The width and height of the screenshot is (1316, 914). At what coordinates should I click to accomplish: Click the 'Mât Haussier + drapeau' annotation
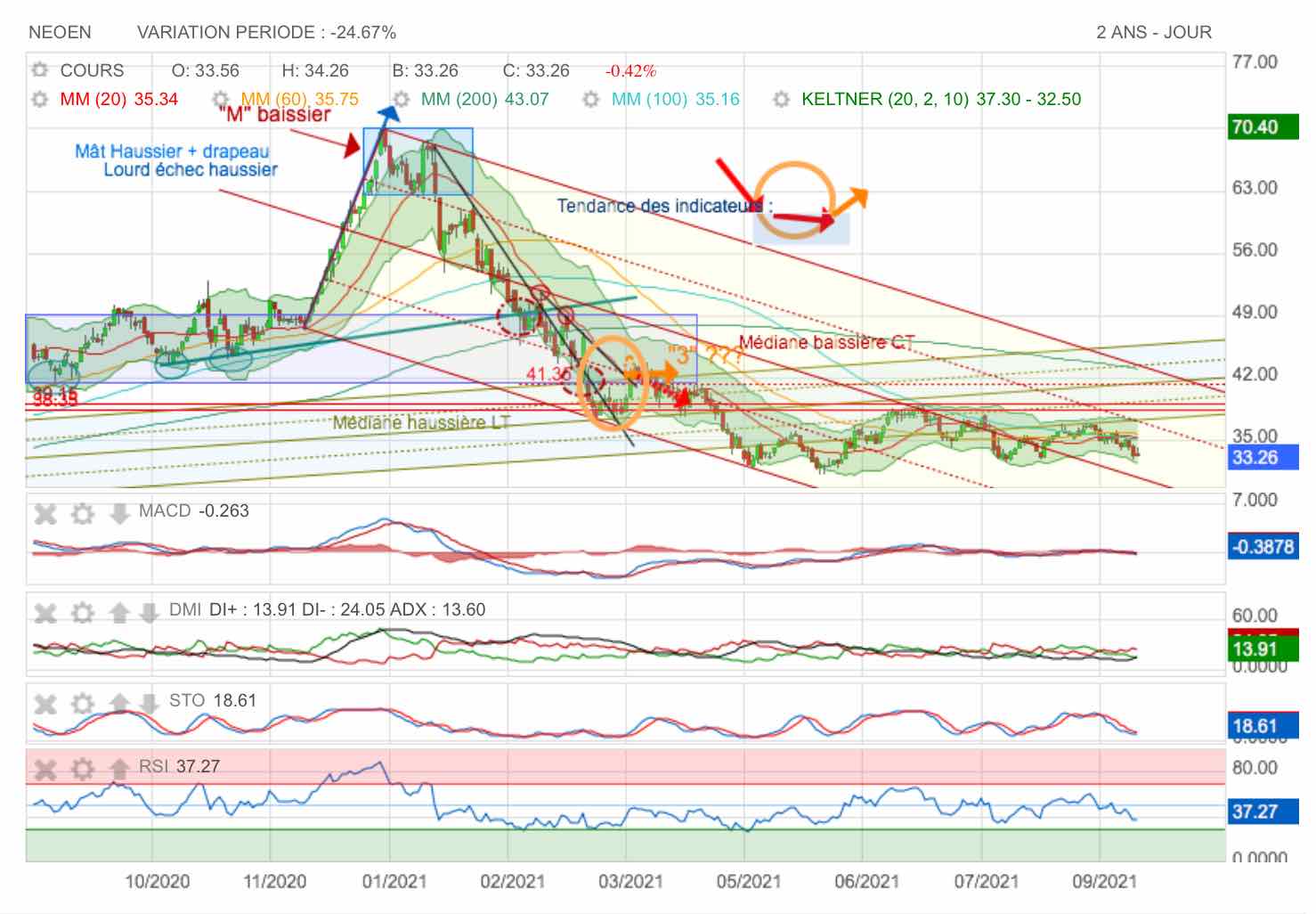click(x=172, y=151)
